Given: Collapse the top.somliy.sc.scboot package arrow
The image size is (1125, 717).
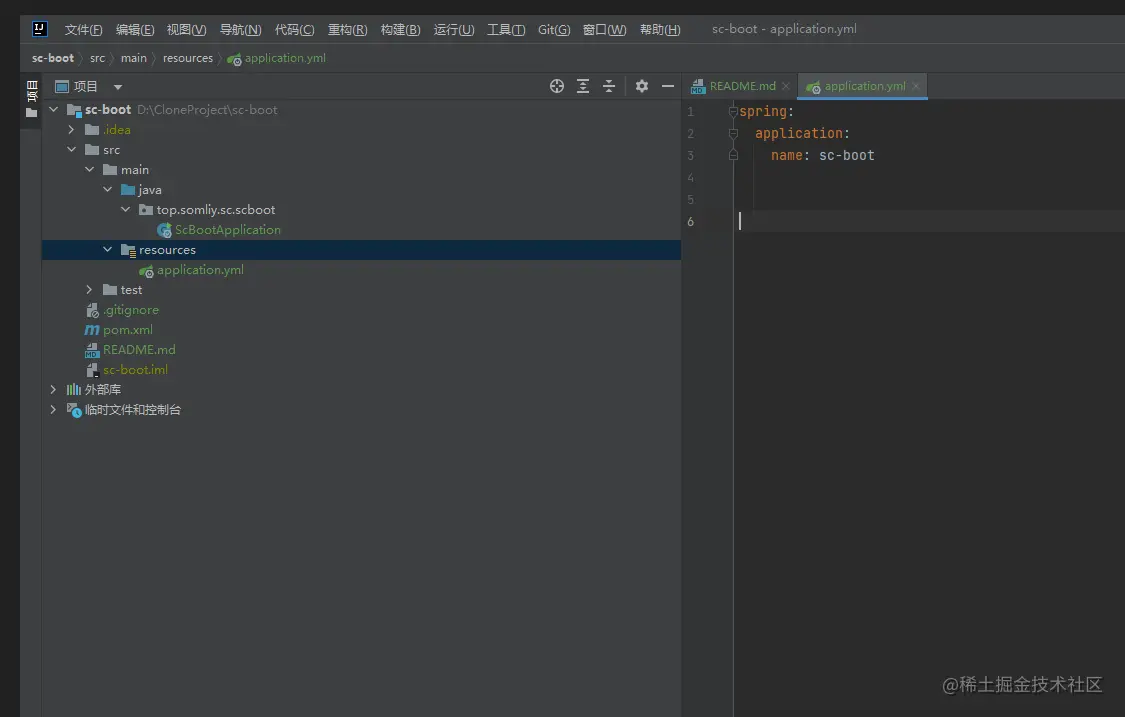Looking at the screenshot, I should click(x=125, y=210).
